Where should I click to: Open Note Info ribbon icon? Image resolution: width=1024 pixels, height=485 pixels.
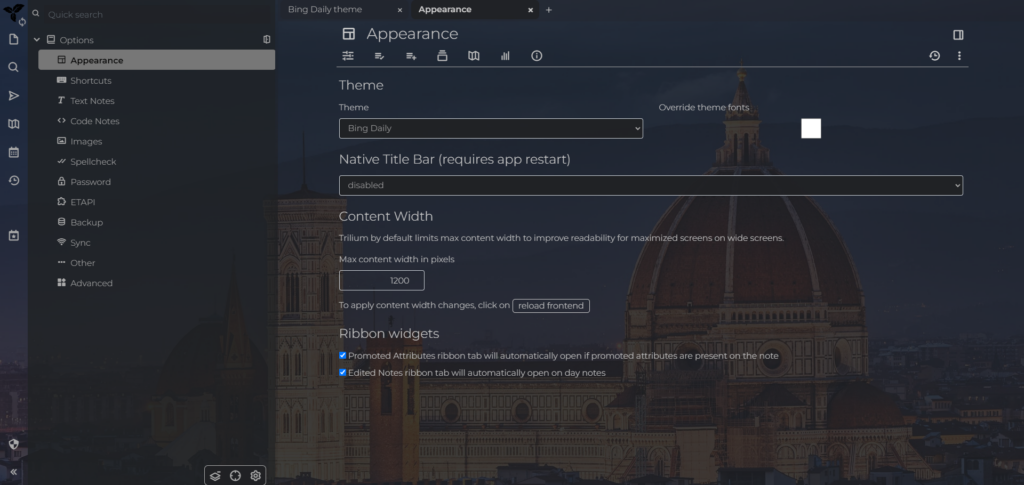pos(536,56)
